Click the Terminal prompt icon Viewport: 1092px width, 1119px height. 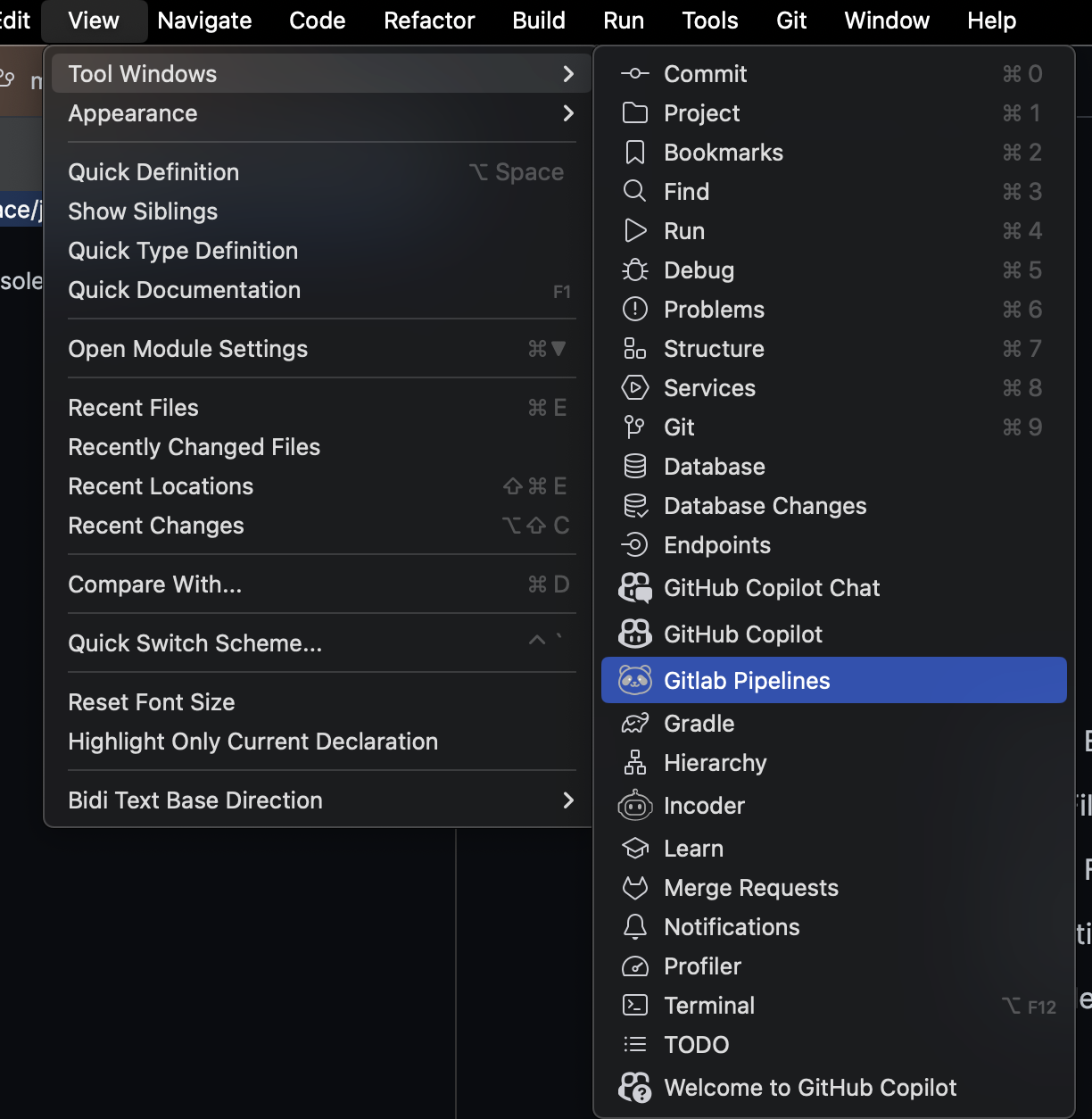point(634,1006)
